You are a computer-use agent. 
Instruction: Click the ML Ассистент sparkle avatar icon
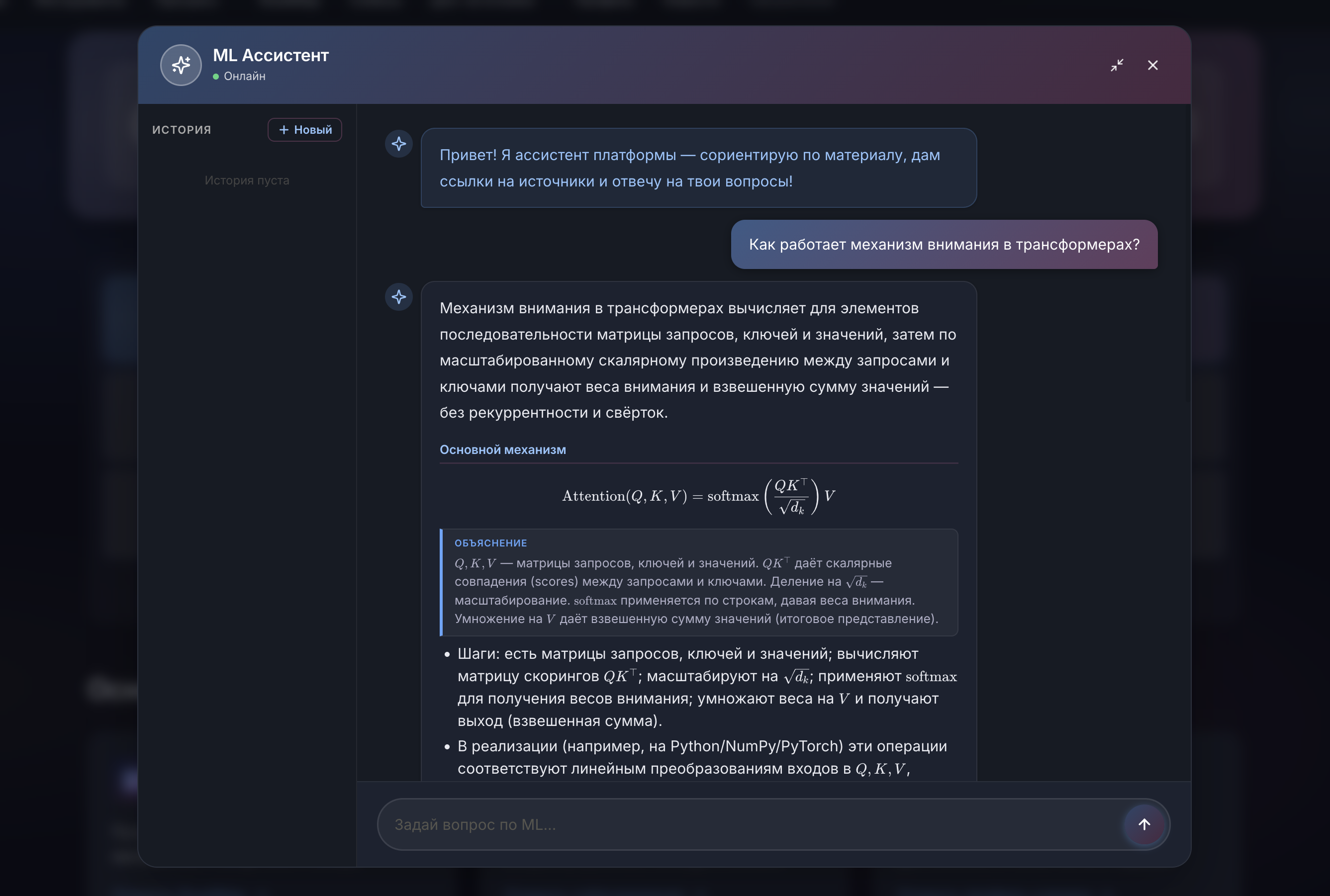pyautogui.click(x=181, y=65)
